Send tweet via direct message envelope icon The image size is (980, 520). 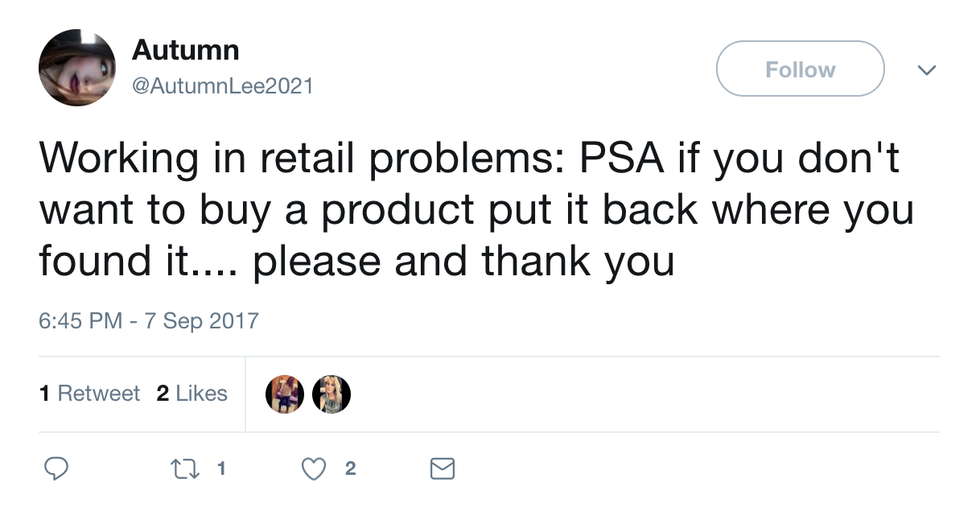442,468
